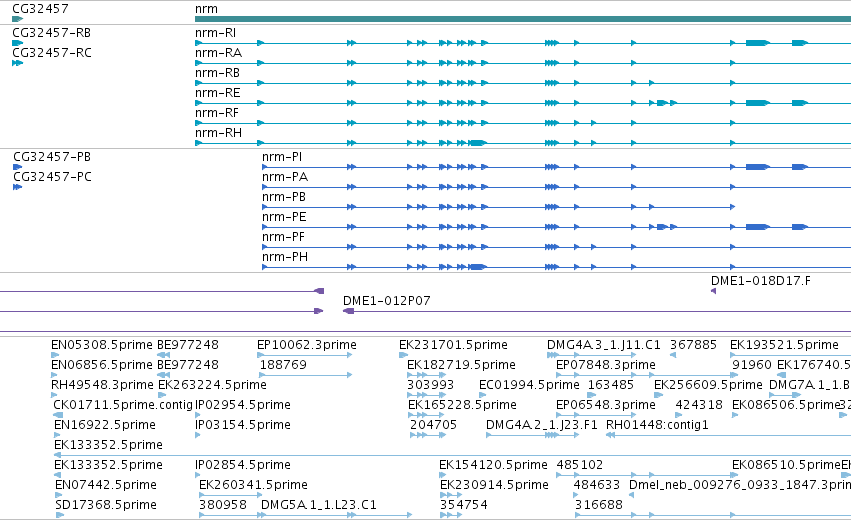
Task: Select EST EP07848.3prime
Action: pos(606,365)
